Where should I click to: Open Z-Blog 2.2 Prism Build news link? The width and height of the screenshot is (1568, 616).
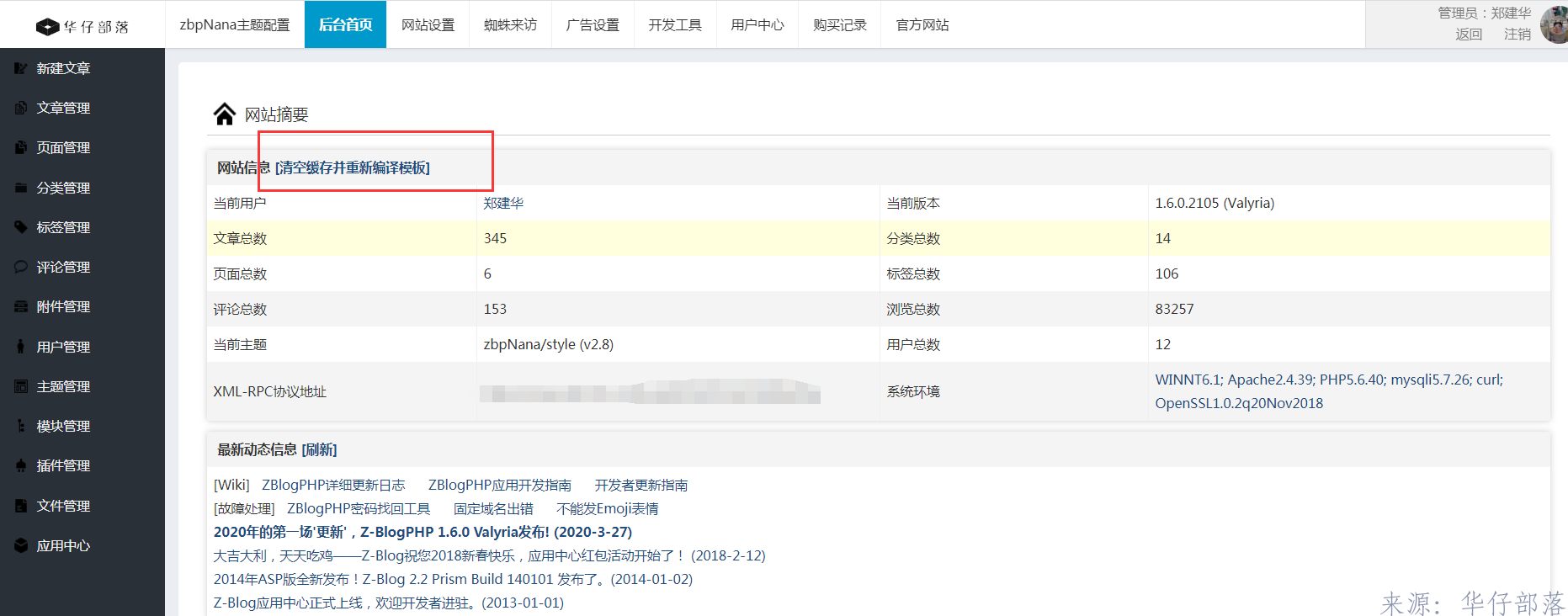[x=453, y=579]
